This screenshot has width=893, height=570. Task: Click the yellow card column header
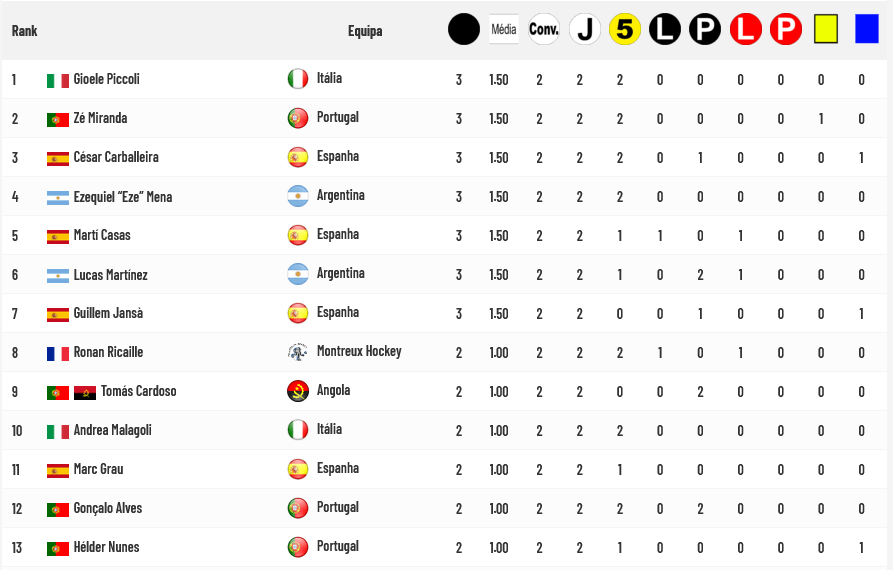click(826, 29)
